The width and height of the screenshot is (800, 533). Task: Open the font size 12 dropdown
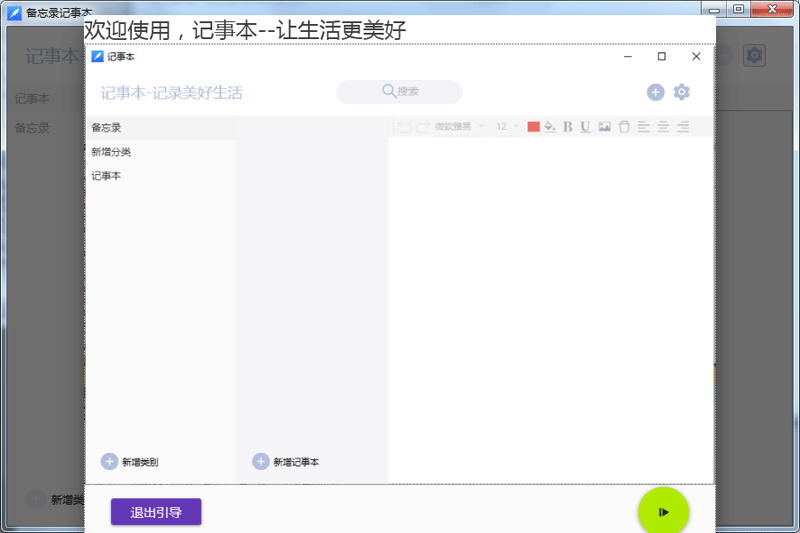point(507,126)
